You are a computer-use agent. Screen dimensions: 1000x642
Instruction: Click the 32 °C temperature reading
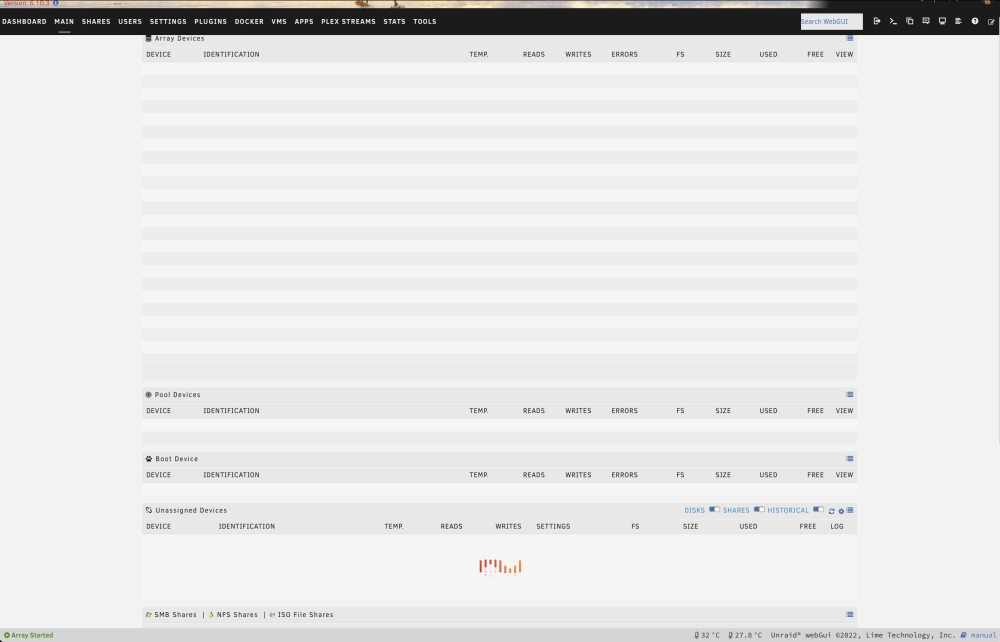click(x=710, y=635)
